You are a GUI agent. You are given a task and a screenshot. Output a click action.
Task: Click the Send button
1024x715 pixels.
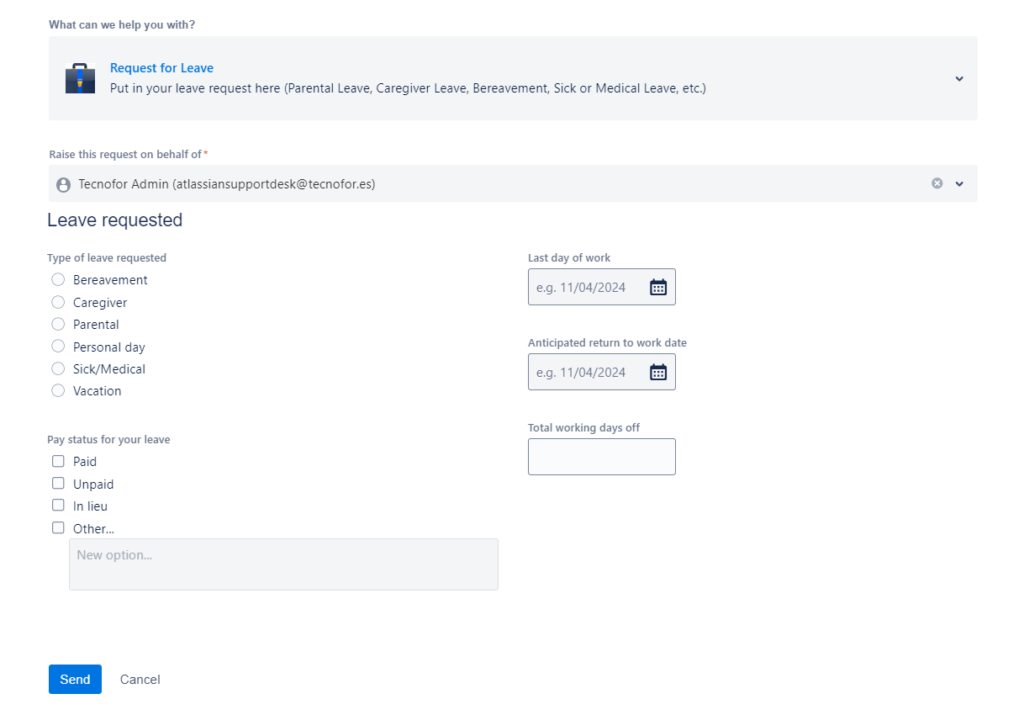(75, 679)
